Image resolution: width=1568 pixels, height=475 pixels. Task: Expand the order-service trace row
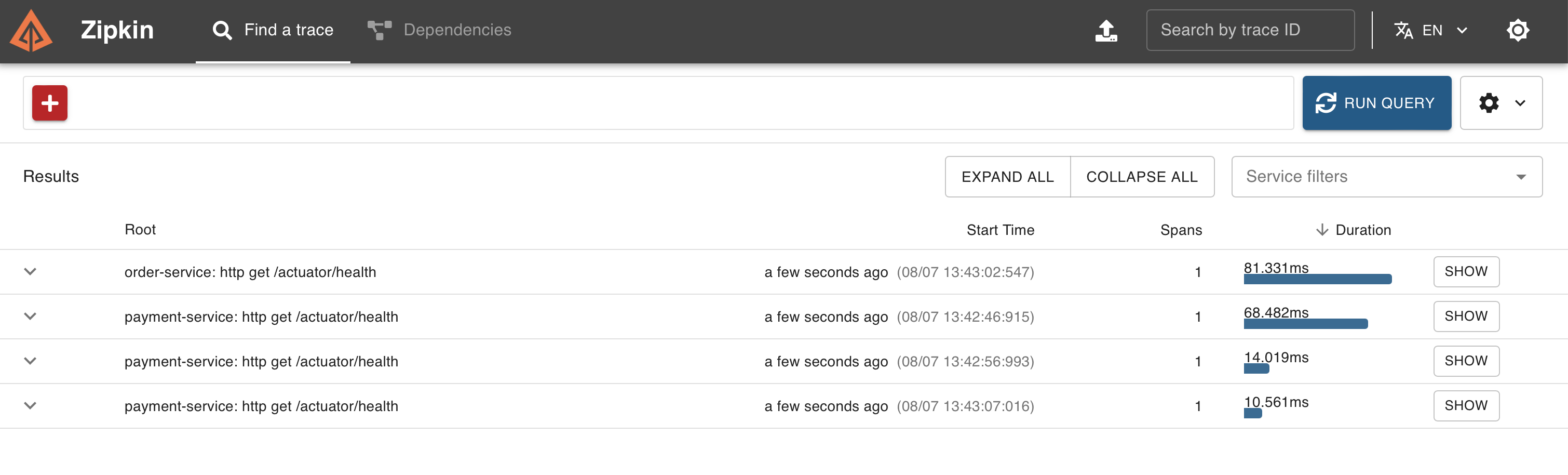pos(31,272)
